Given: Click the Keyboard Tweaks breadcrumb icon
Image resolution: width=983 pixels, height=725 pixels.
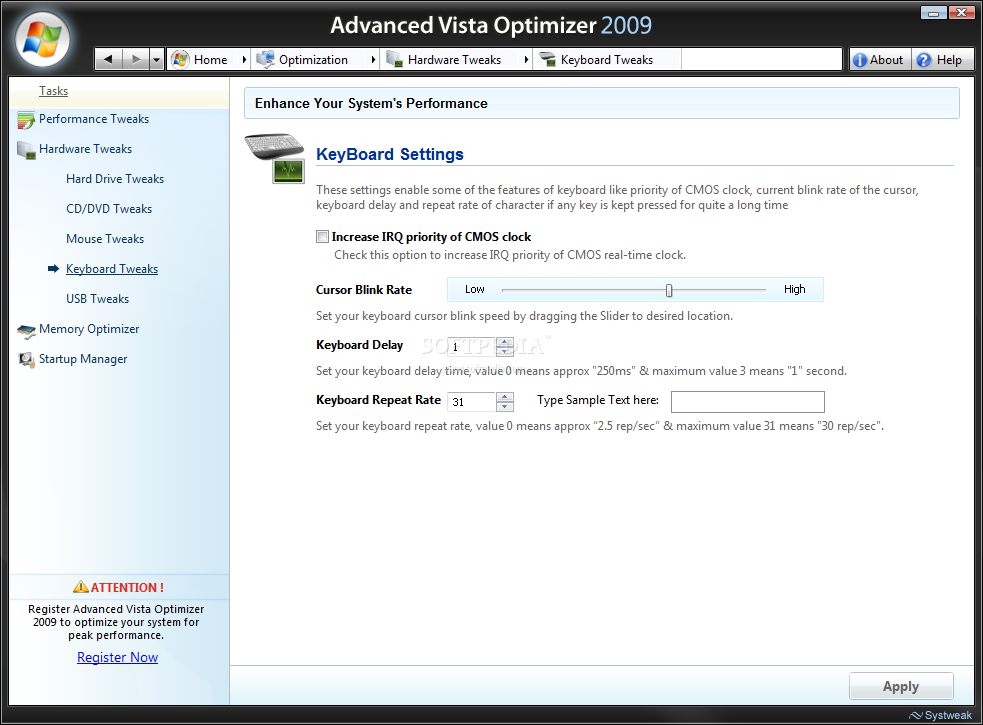Looking at the screenshot, I should [547, 60].
